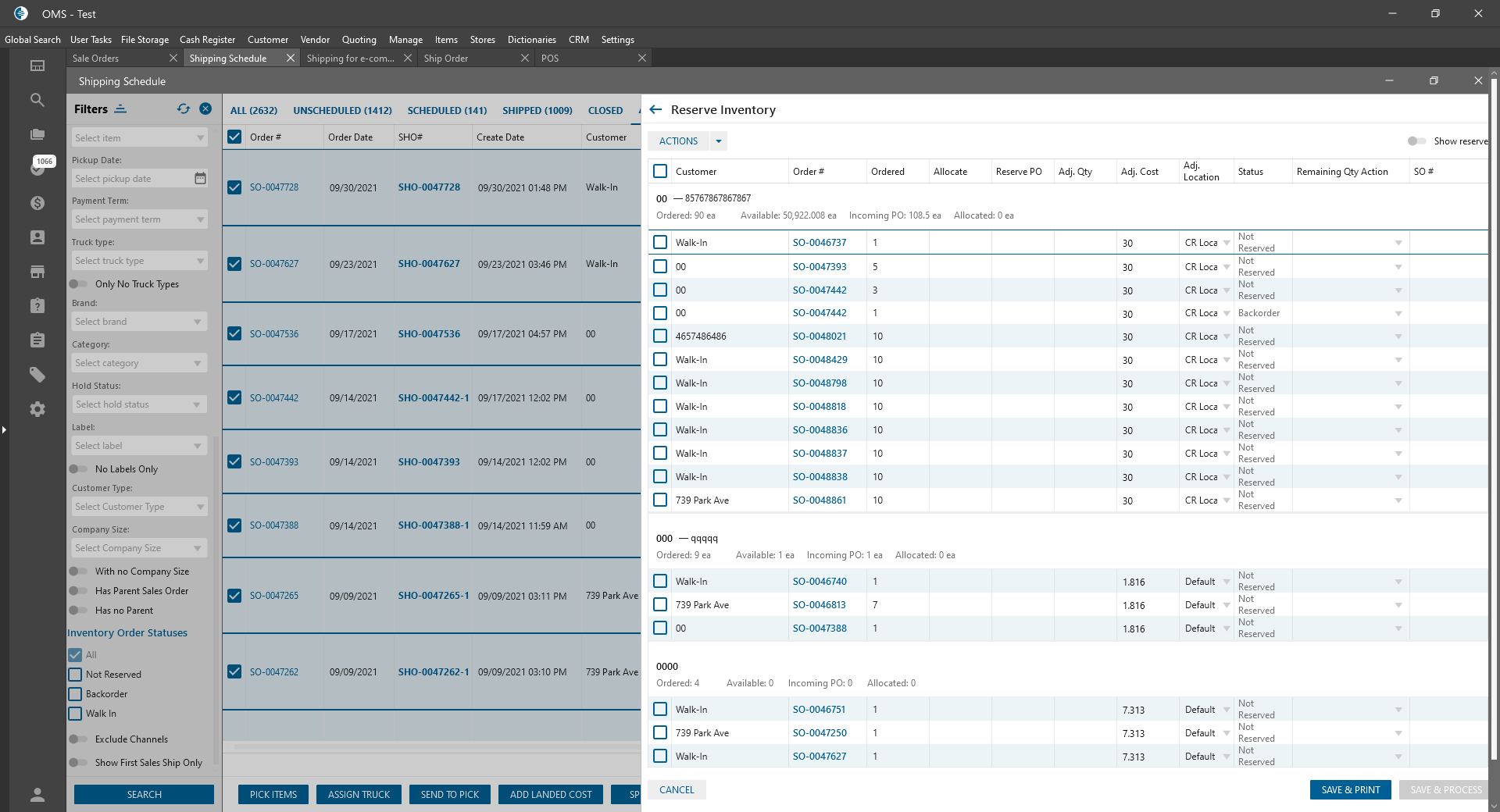Open the search magnifier in left sidebar

coord(37,100)
